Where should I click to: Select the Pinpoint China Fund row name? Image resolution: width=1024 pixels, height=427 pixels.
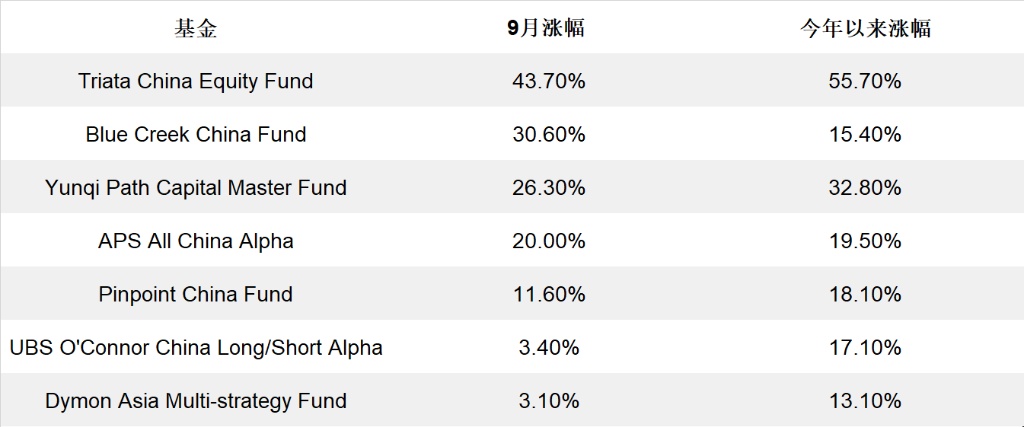[195, 294]
